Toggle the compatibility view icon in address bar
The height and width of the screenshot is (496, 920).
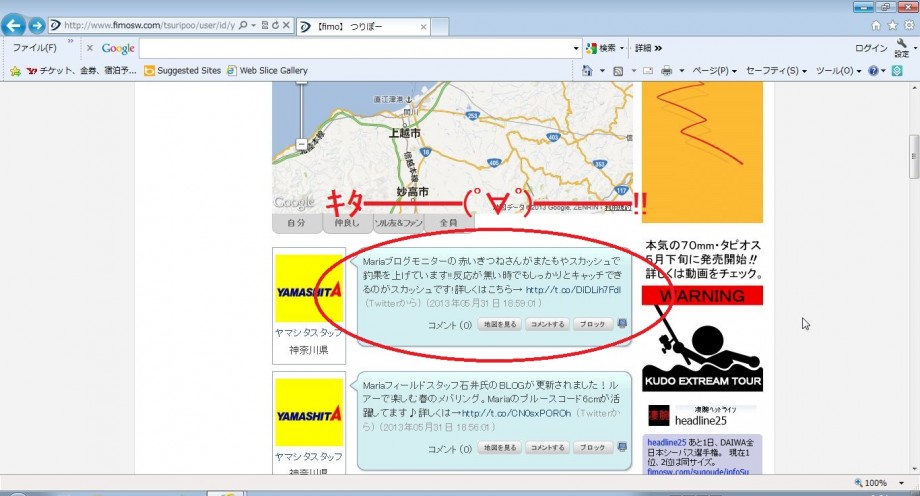tap(265, 25)
